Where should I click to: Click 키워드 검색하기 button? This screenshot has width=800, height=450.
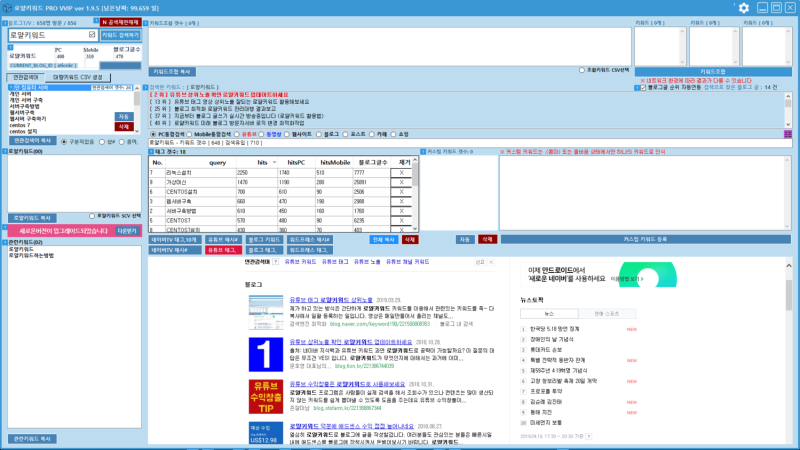point(120,35)
